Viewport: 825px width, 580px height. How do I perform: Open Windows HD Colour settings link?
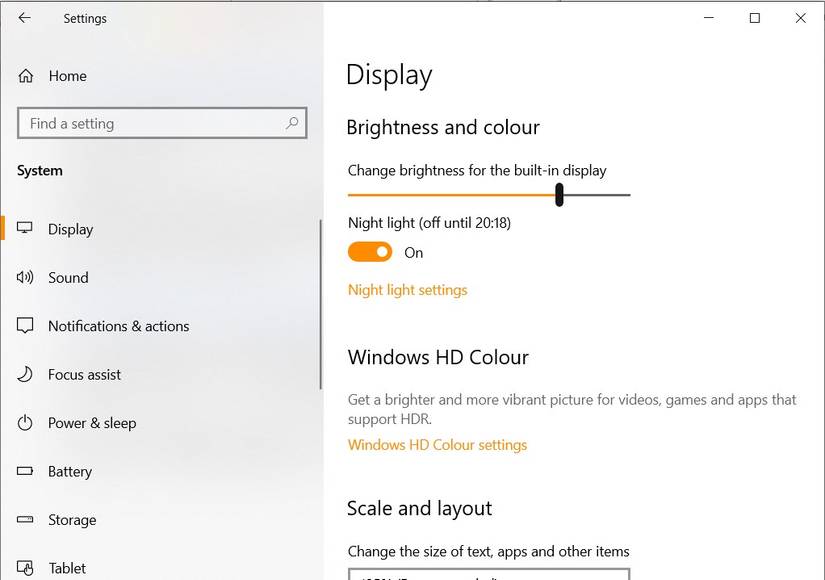click(x=437, y=445)
